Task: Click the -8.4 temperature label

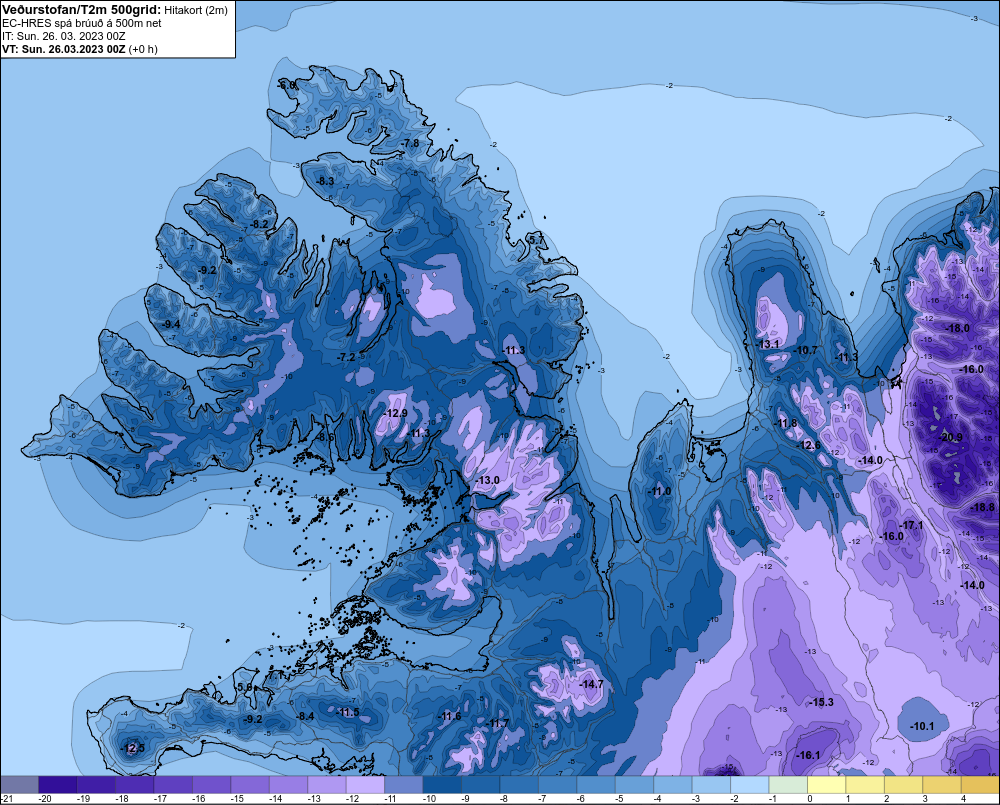Action: pyautogui.click(x=305, y=716)
